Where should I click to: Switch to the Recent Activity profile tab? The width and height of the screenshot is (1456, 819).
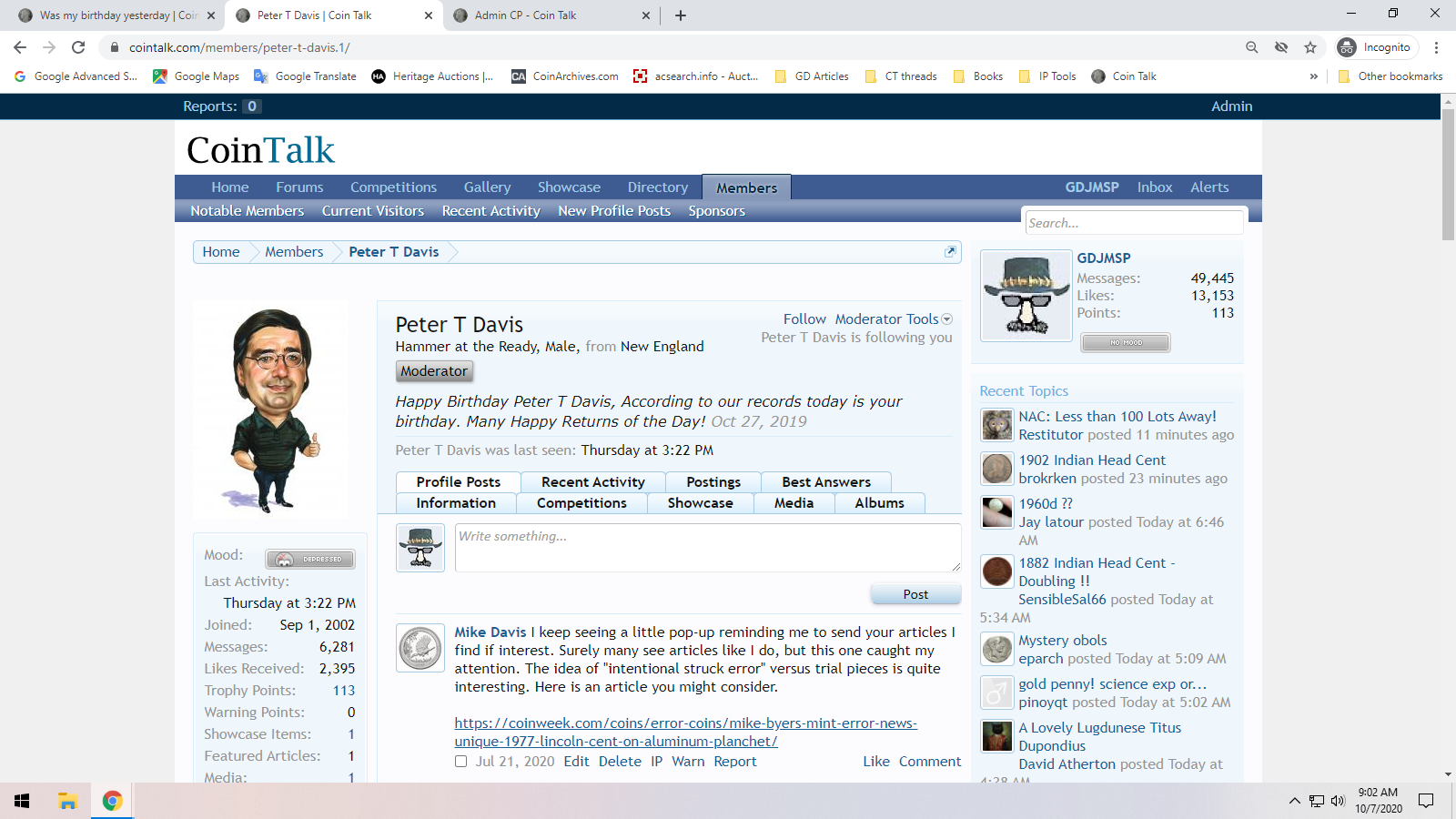(592, 482)
